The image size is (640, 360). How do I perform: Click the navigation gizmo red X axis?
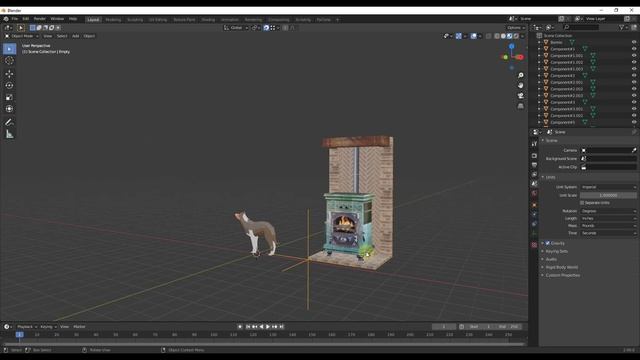[520, 57]
